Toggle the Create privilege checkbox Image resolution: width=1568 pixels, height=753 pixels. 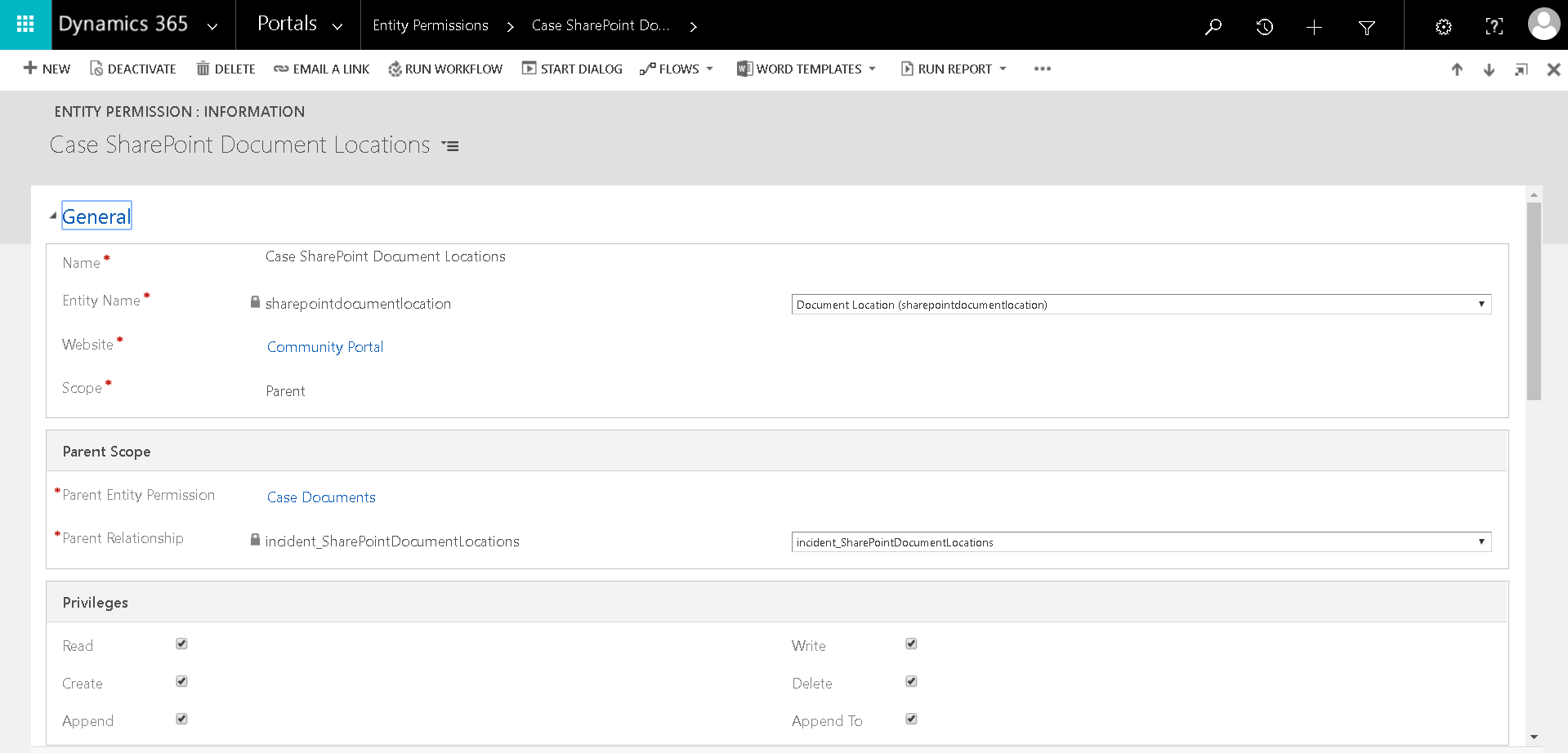[x=181, y=681]
